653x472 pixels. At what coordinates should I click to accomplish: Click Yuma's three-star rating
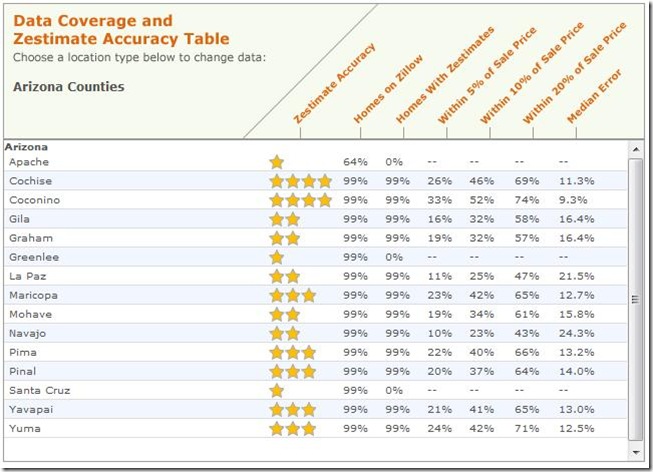click(292, 429)
